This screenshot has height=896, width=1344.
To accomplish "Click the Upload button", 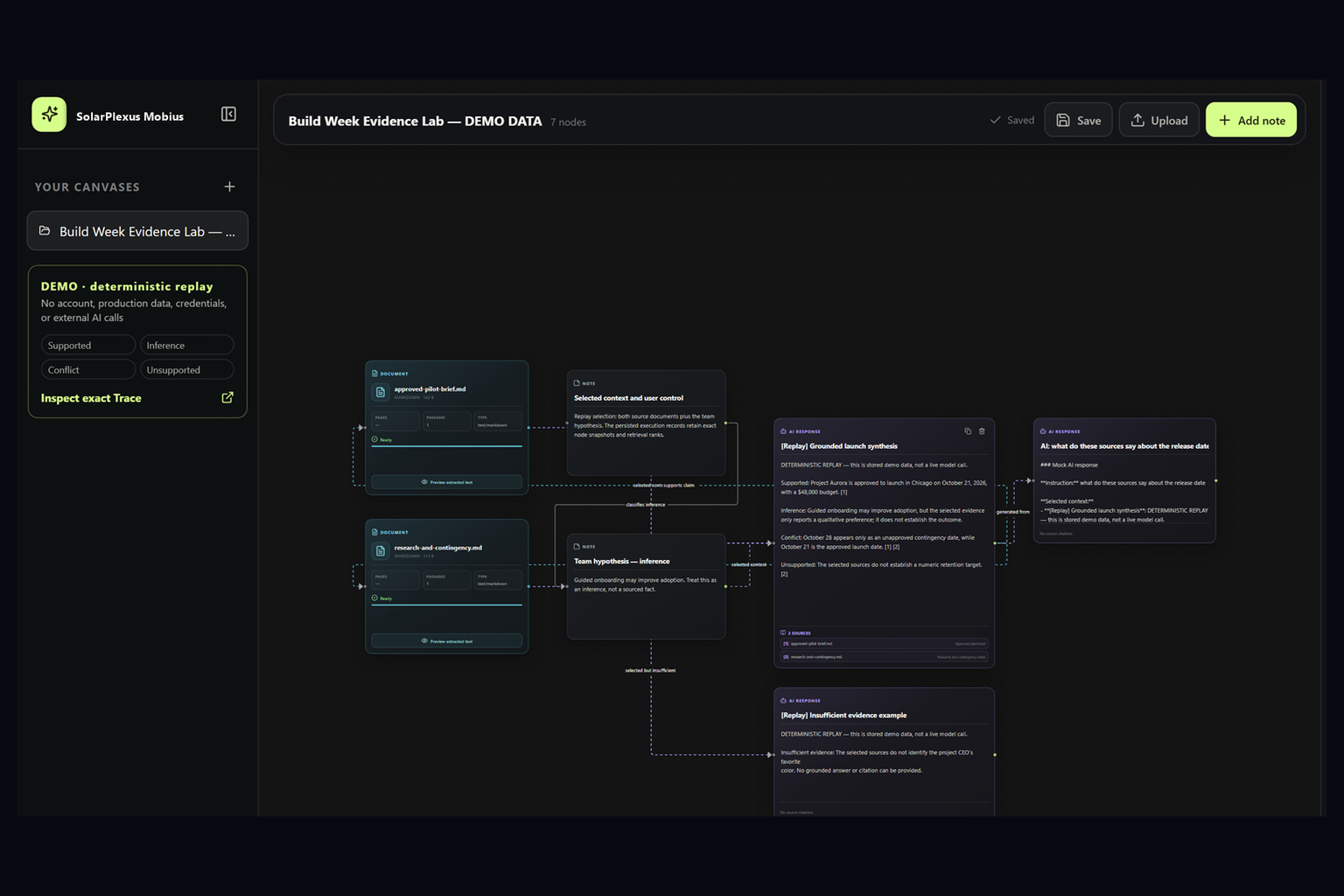I will click(x=1158, y=120).
